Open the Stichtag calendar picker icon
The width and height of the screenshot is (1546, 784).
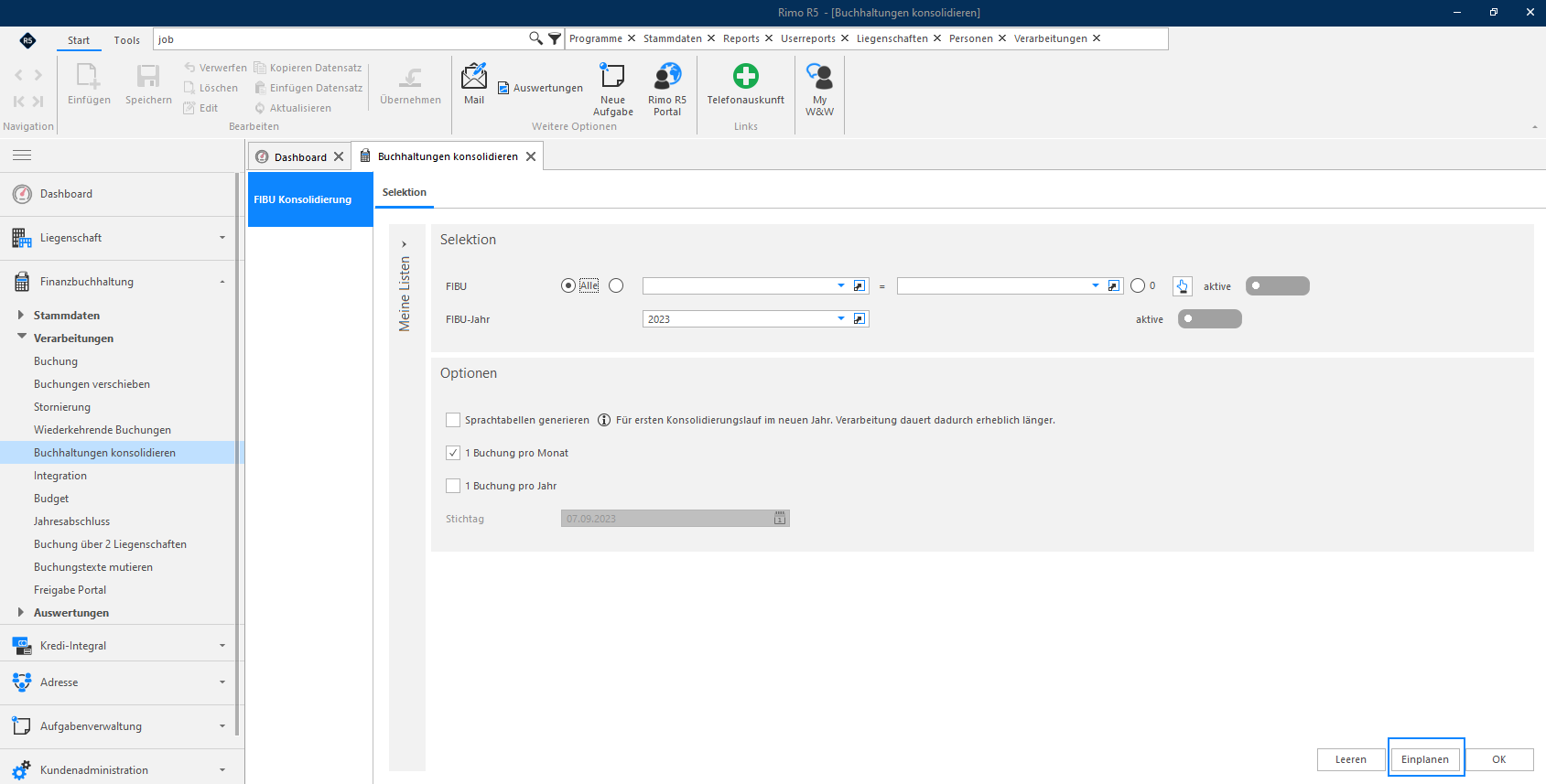pyautogui.click(x=780, y=518)
